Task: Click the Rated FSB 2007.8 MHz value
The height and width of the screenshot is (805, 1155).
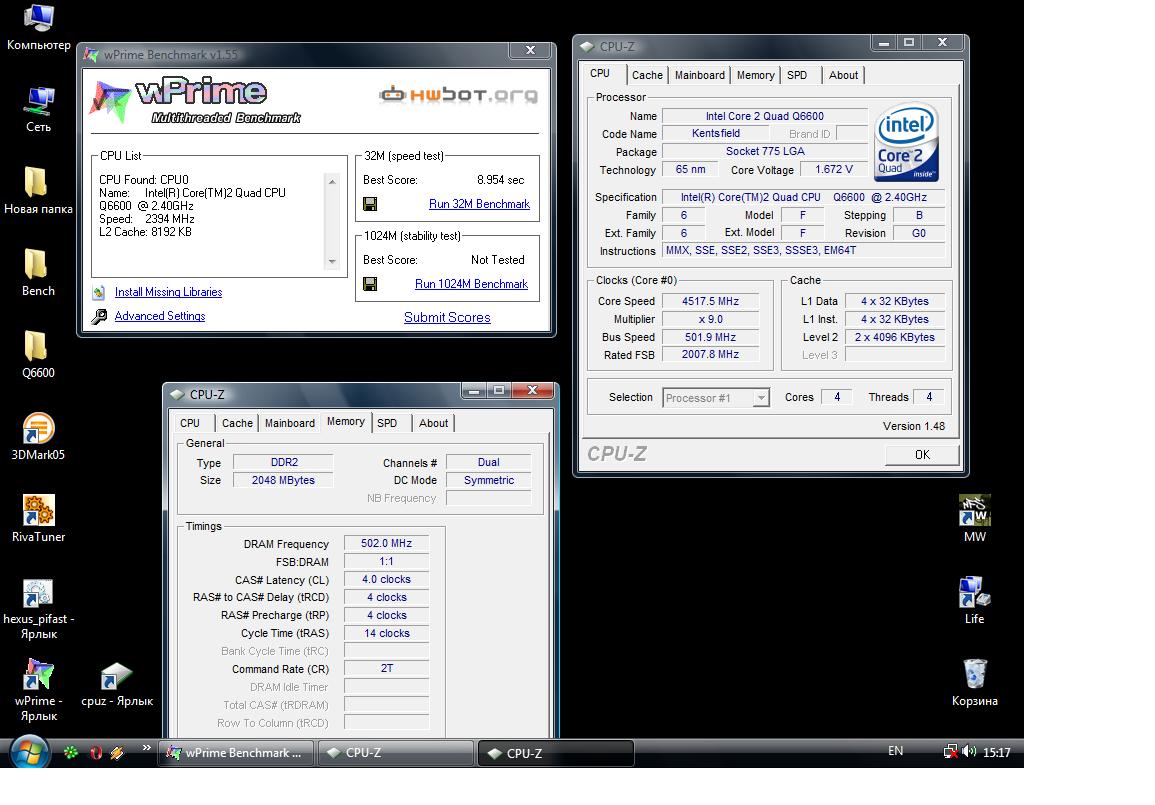Action: [x=710, y=354]
